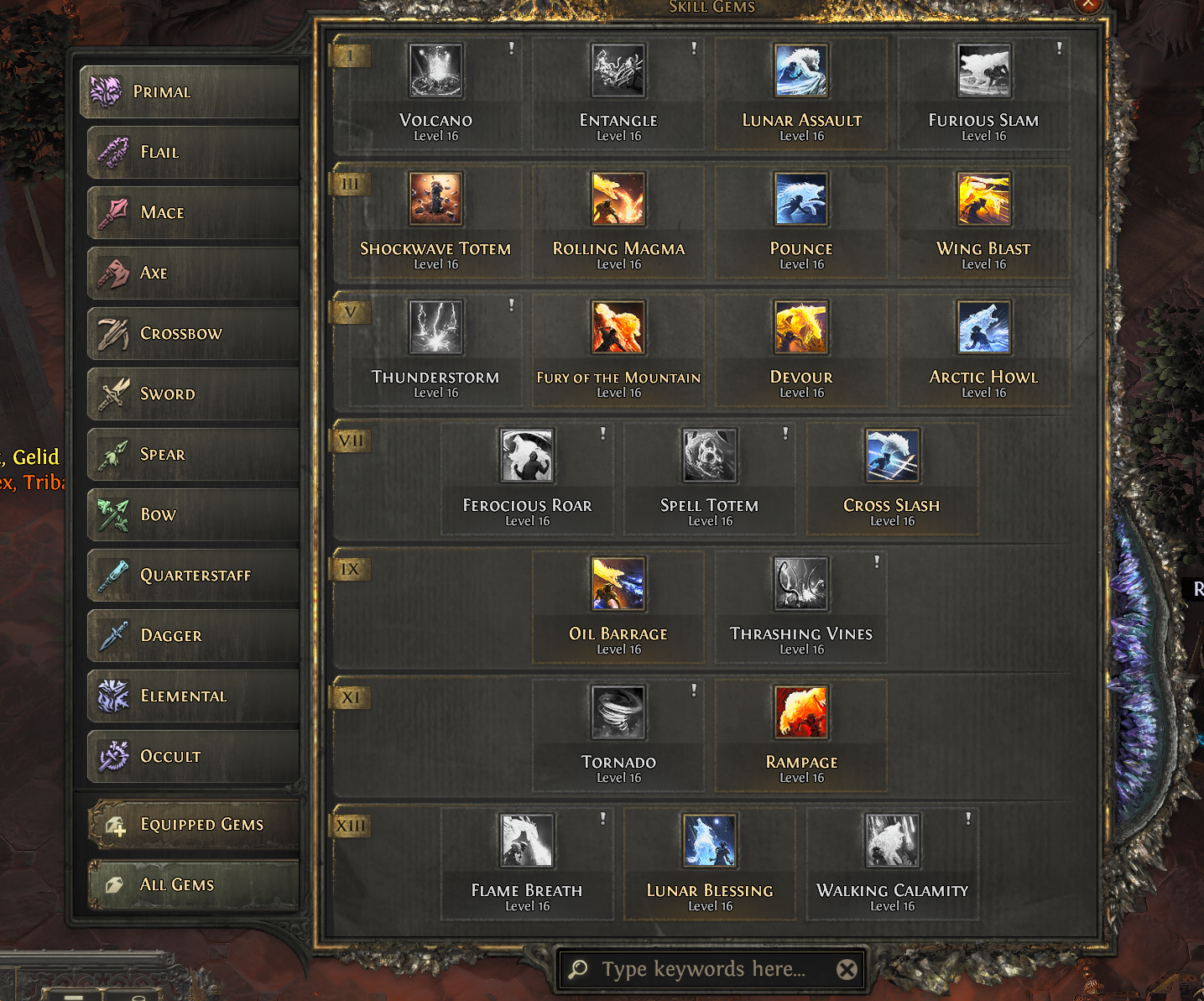Click the Walking Calamity gem thumbnail
Screen dimensions: 1204x1001
pos(893,841)
